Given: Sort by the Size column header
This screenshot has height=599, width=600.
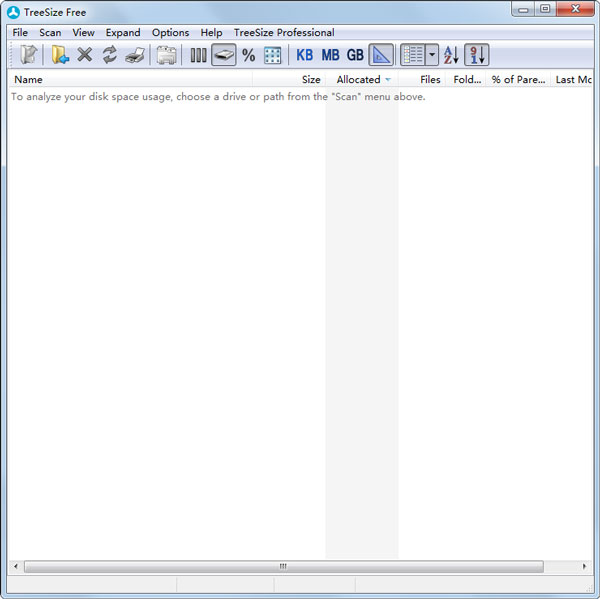Looking at the screenshot, I should click(x=289, y=80).
